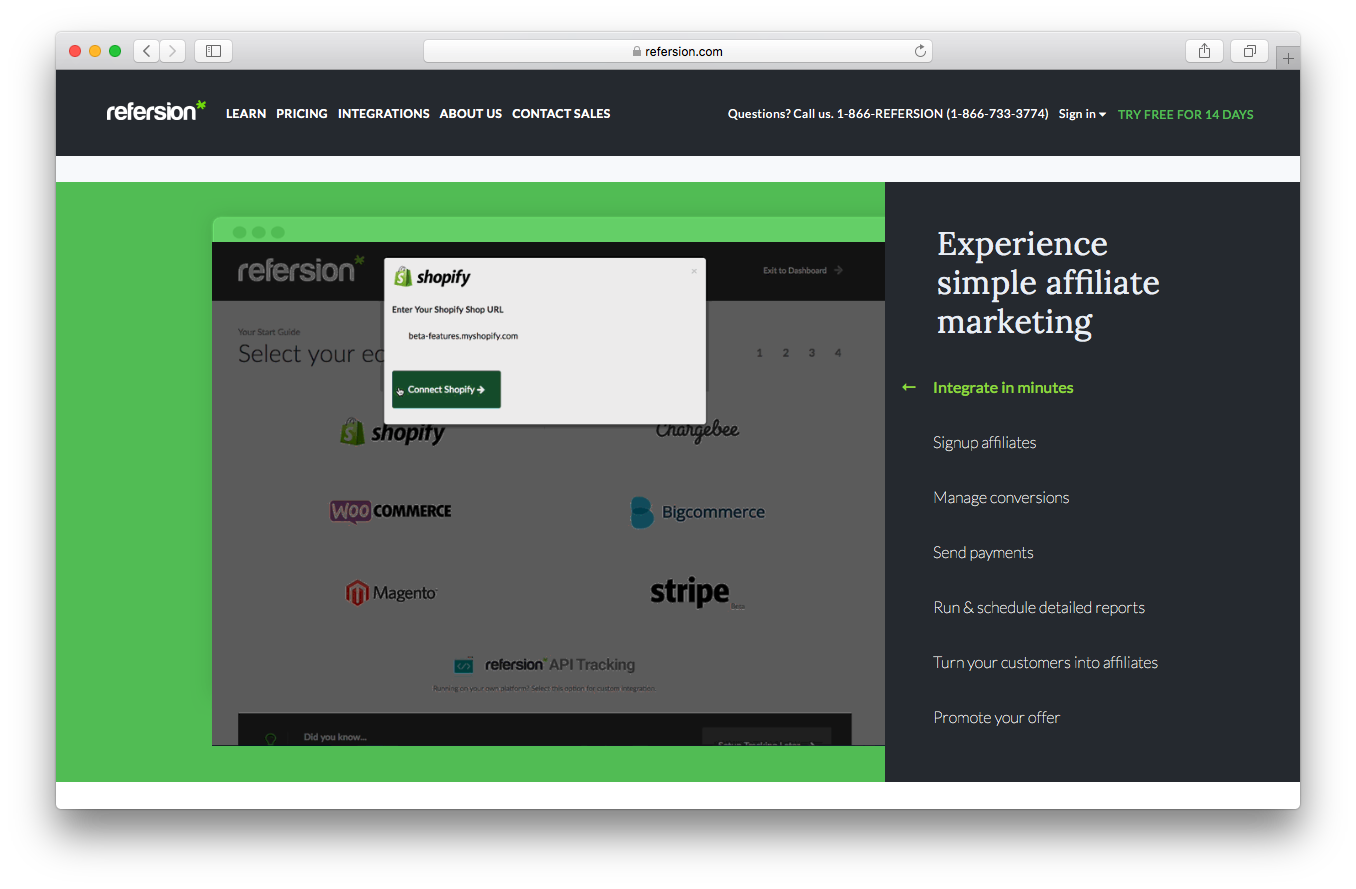Click the green left arrow beside Integrate
Screen dimensions: 1356x889
[909, 387]
